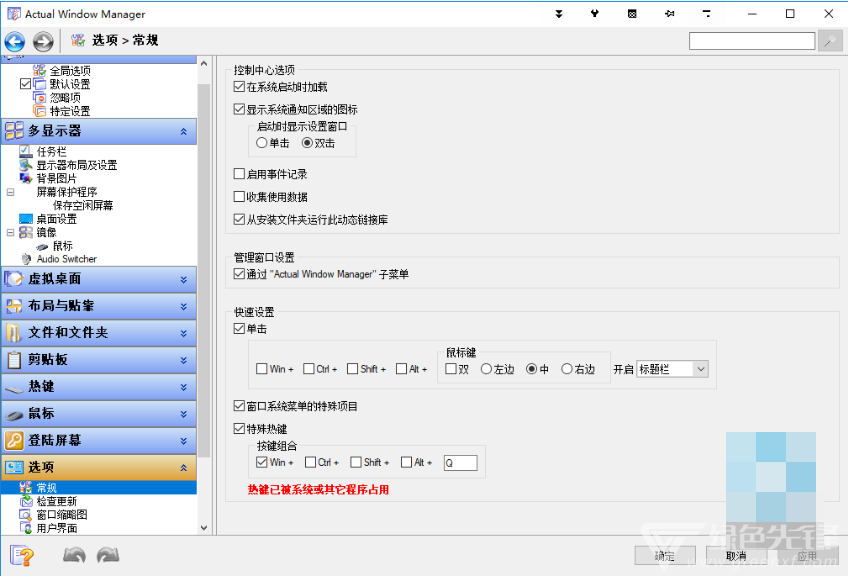Click the redo arrow in bottom bar
Viewport: 848px width, 576px height.
(x=108, y=555)
